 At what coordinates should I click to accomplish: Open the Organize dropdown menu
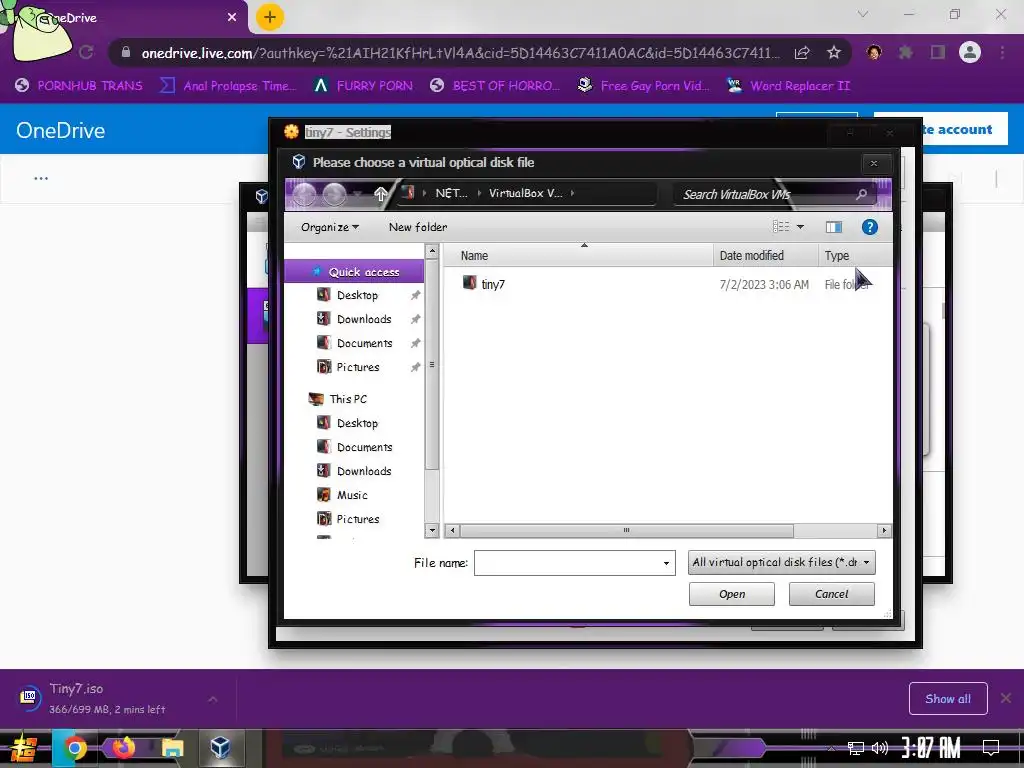(x=330, y=227)
